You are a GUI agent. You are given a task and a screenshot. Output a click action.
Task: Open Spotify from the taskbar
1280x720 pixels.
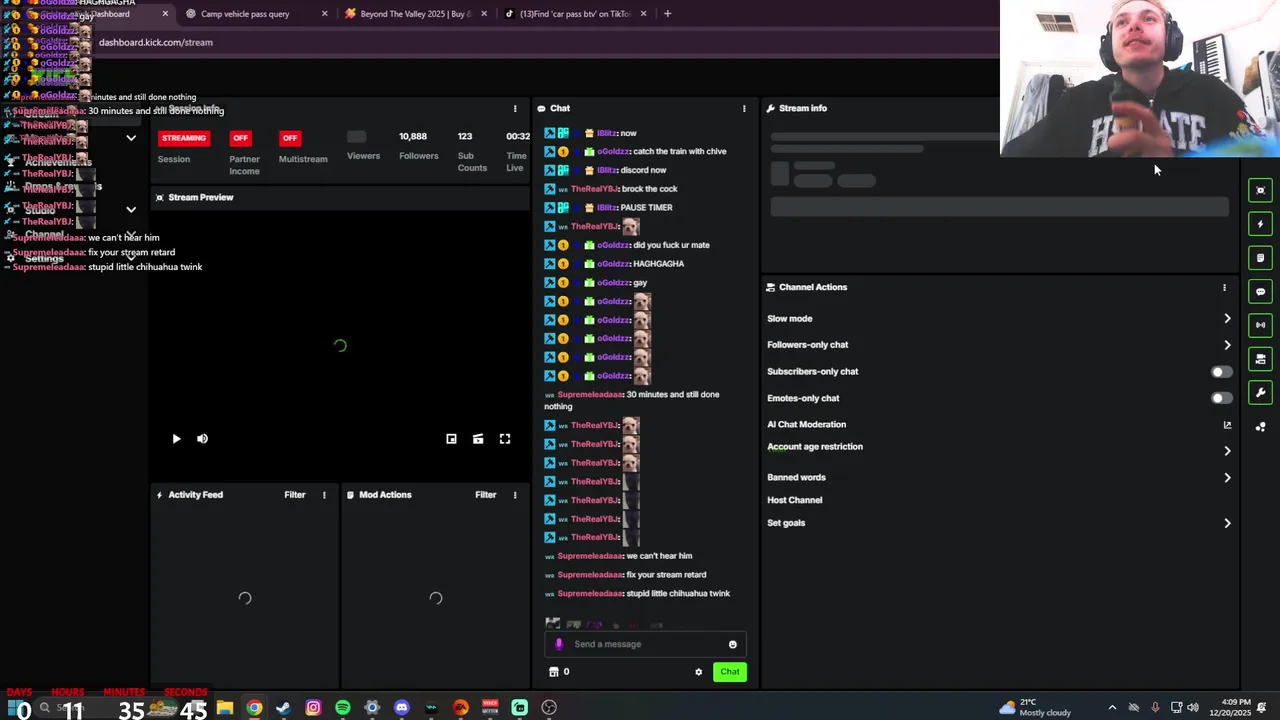343,708
